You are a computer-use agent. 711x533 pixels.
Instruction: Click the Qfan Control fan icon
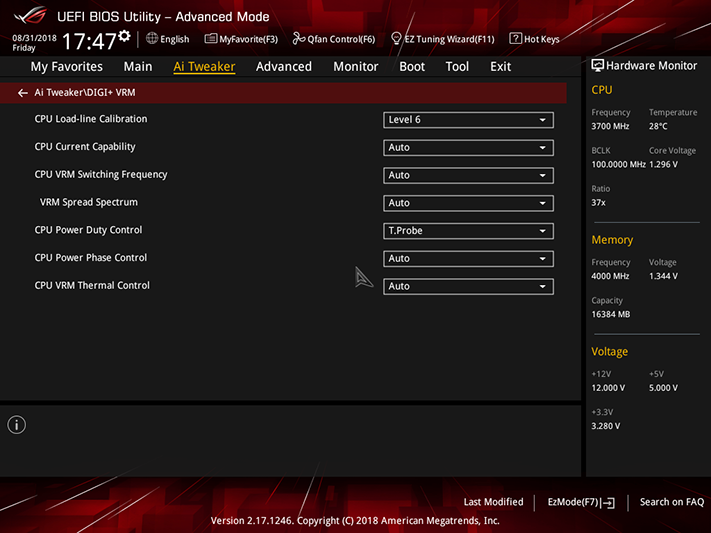298,39
